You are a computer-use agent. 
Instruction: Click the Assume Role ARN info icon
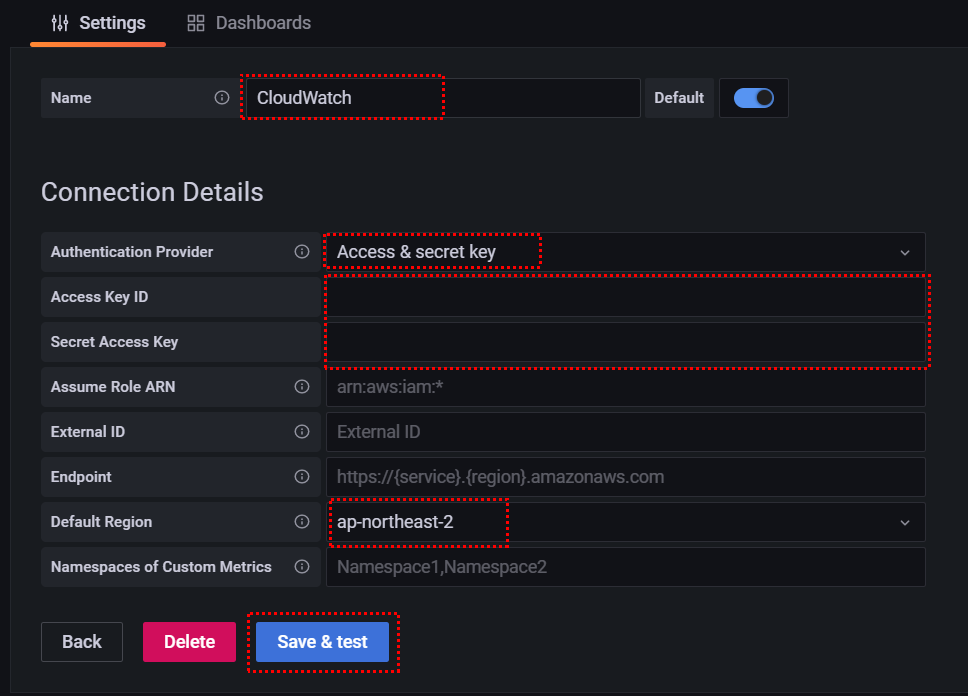[x=302, y=387]
